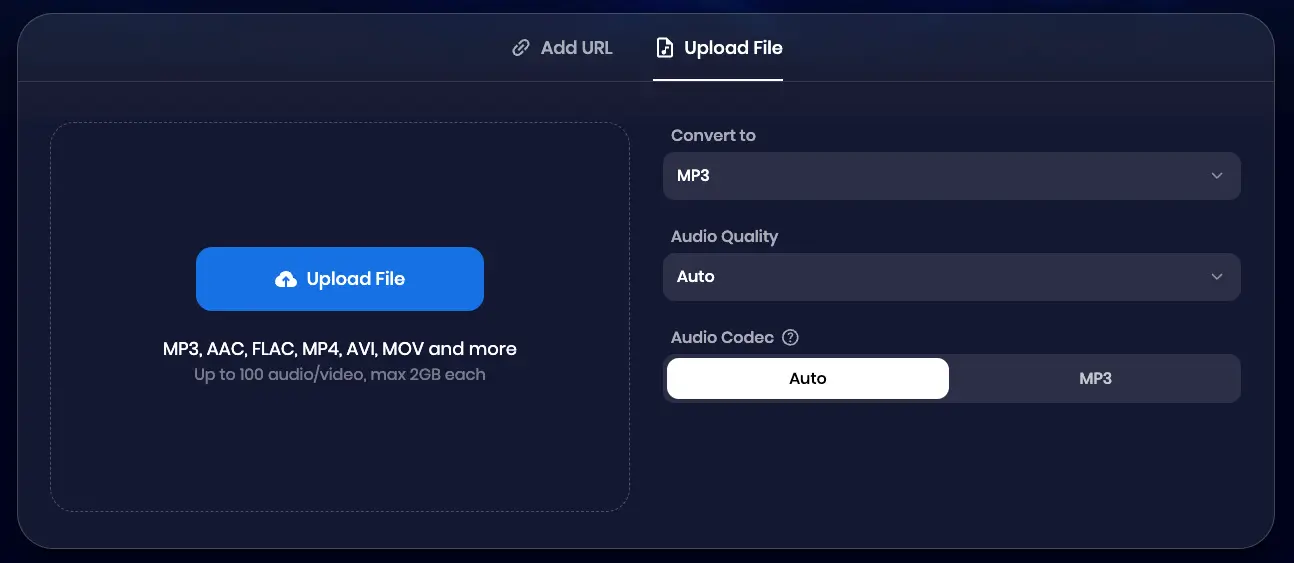The height and width of the screenshot is (563, 1294).
Task: Click the upload limit text about max 2GB
Action: click(x=339, y=375)
